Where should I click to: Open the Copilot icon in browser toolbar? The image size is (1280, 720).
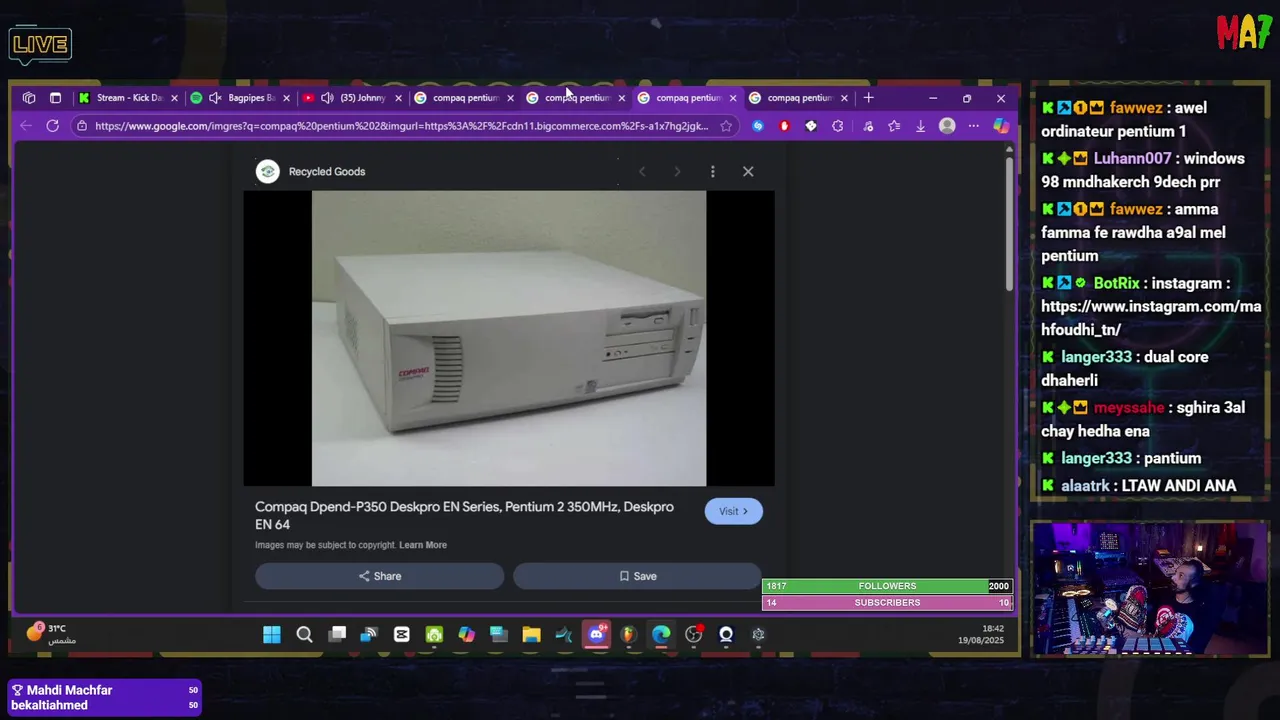pos(1000,126)
